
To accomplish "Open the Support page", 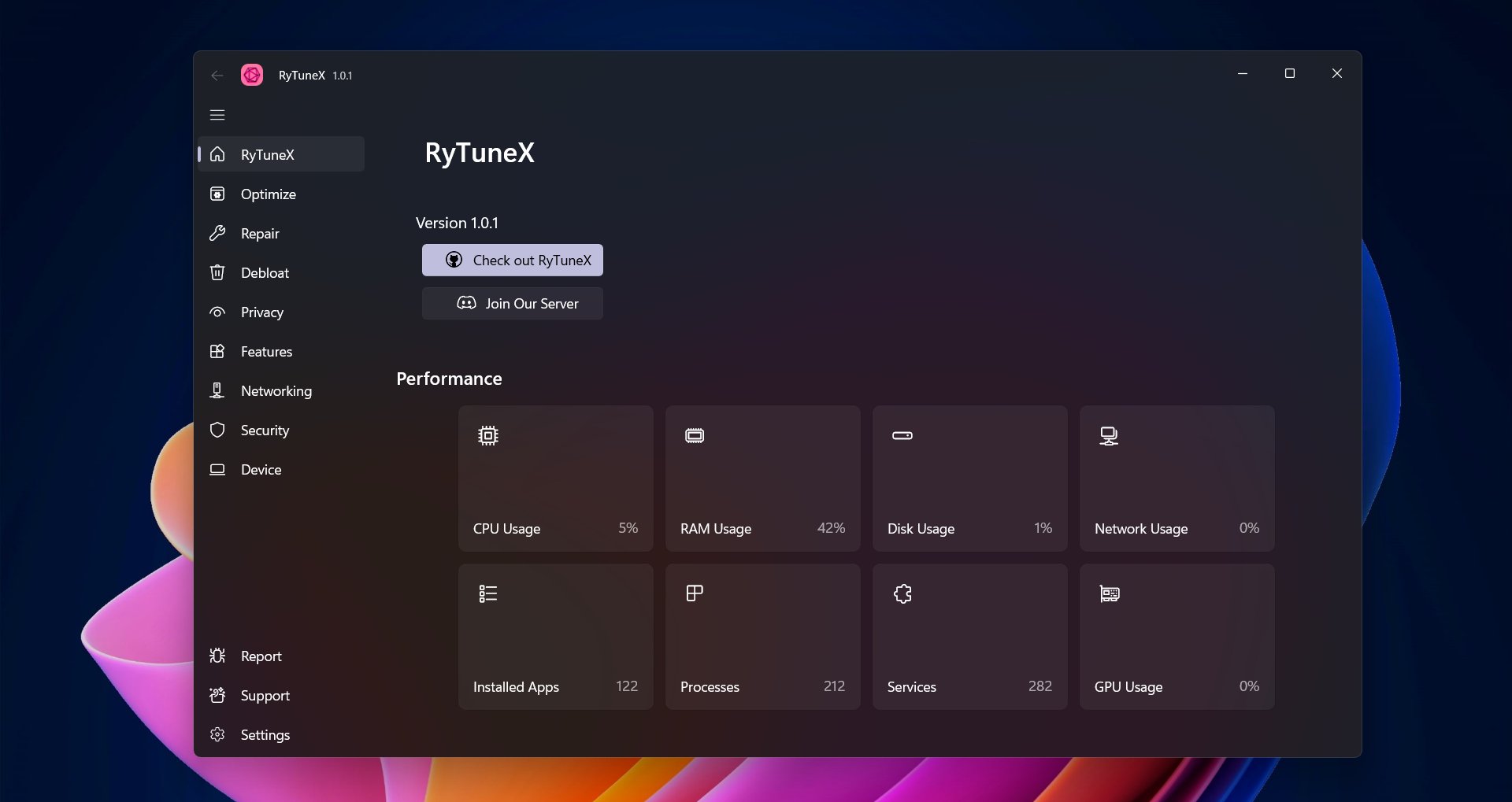I will [x=265, y=696].
